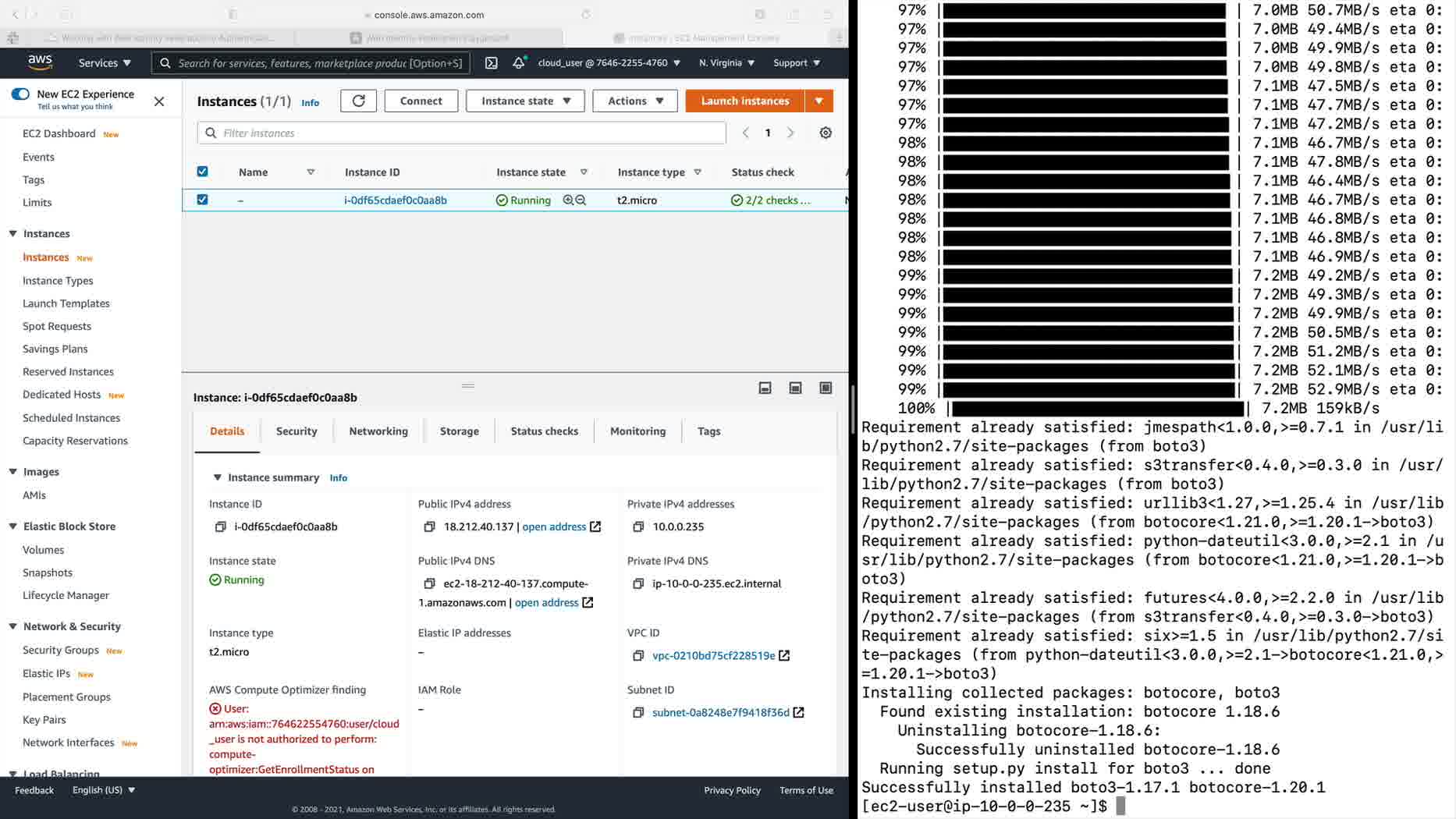Close the New EC2 Experience banner
1456x819 pixels.
159,101
